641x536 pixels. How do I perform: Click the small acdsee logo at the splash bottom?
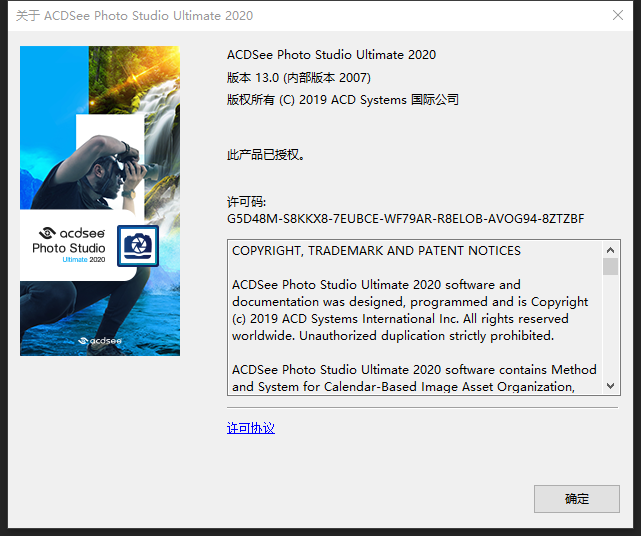click(x=100, y=340)
